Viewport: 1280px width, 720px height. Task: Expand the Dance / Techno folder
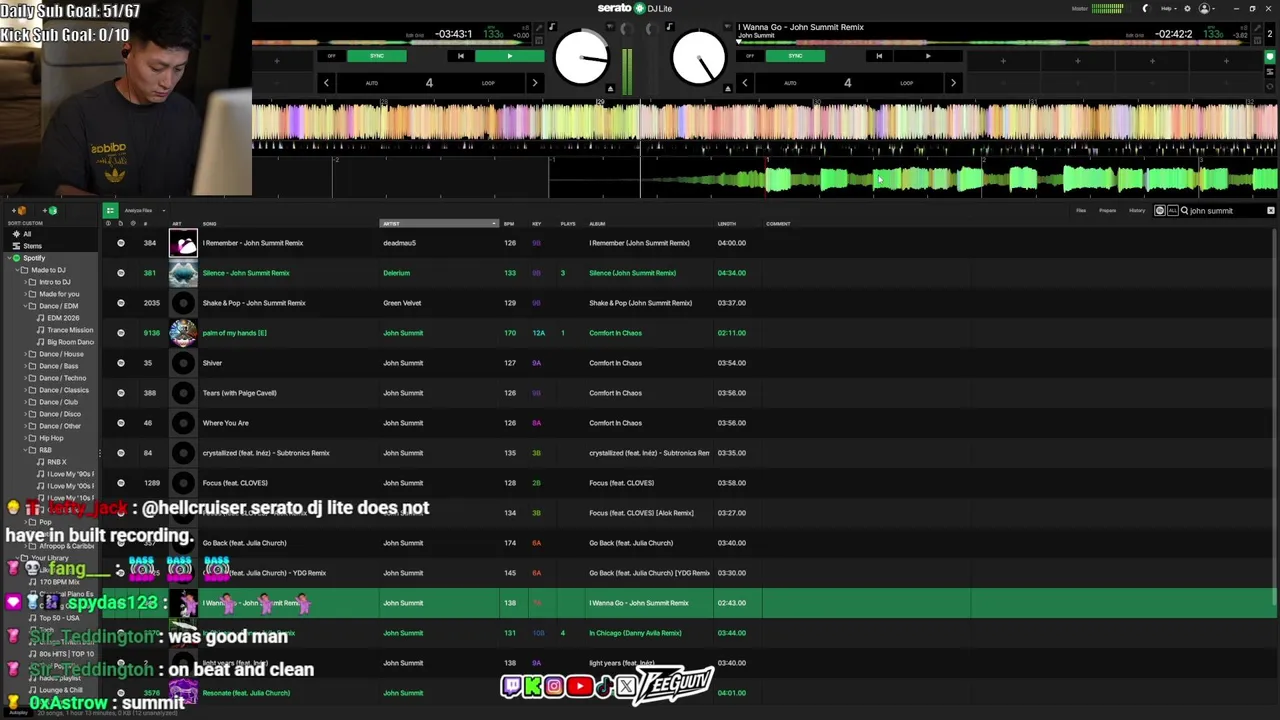point(25,378)
